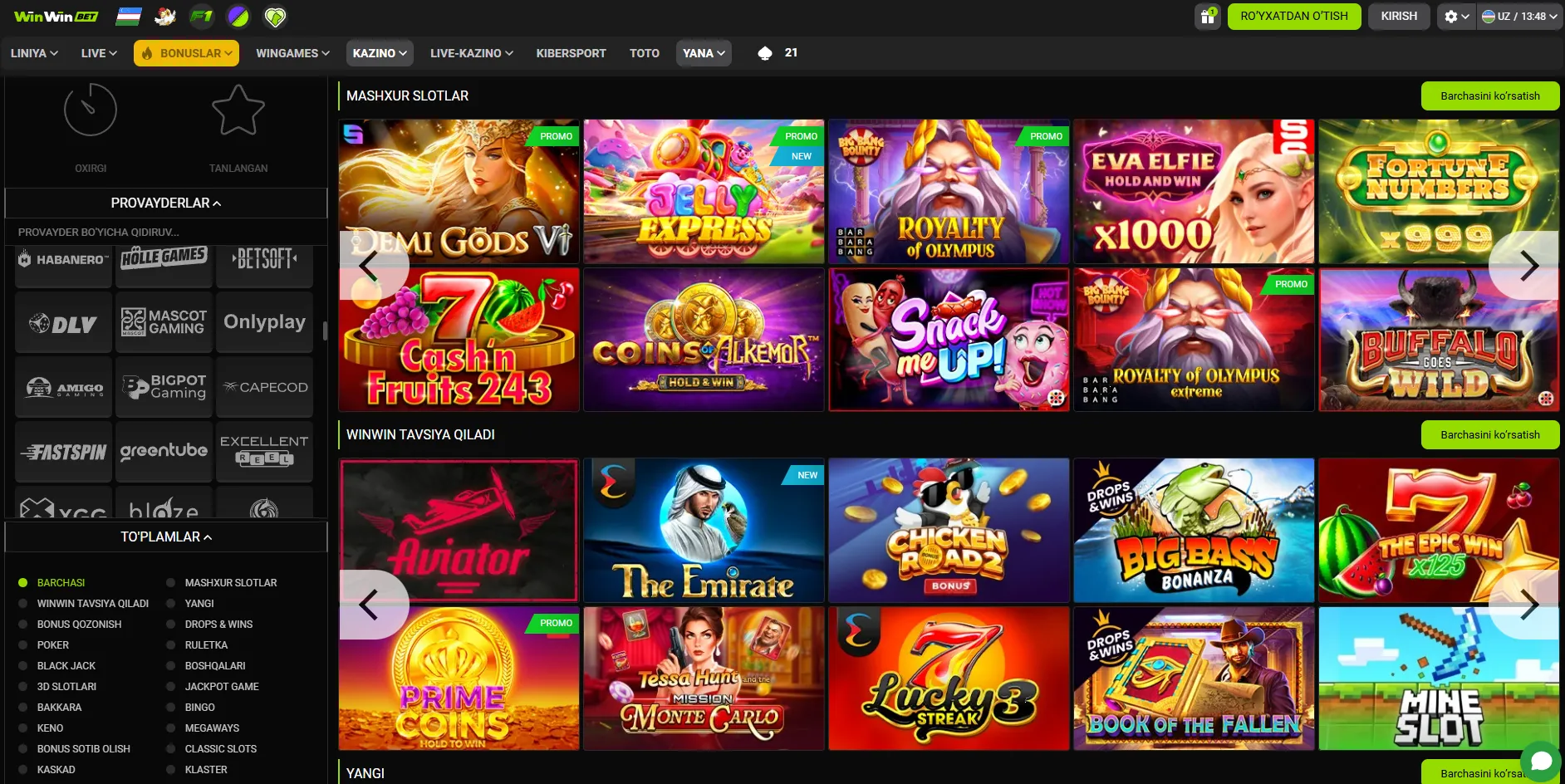Click the green heart icon in the header
The height and width of the screenshot is (784, 1565).
tap(274, 16)
